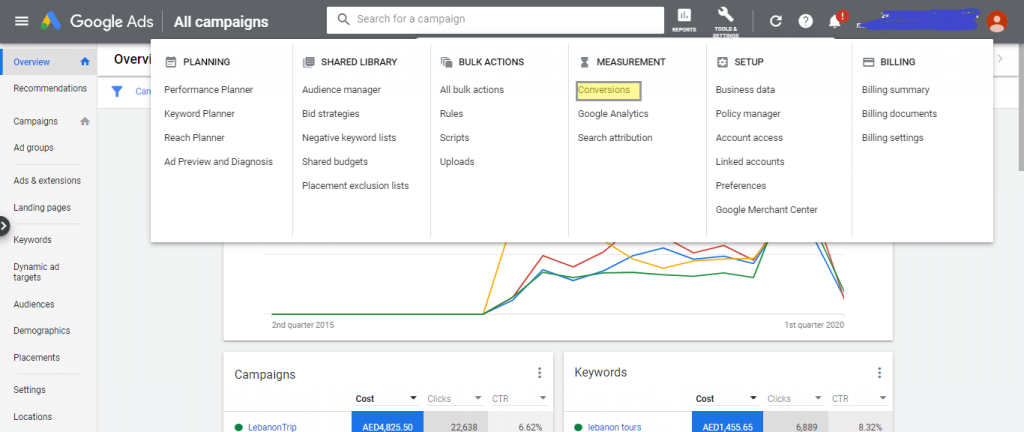
Task: Open notifications bell icon
Action: click(835, 20)
